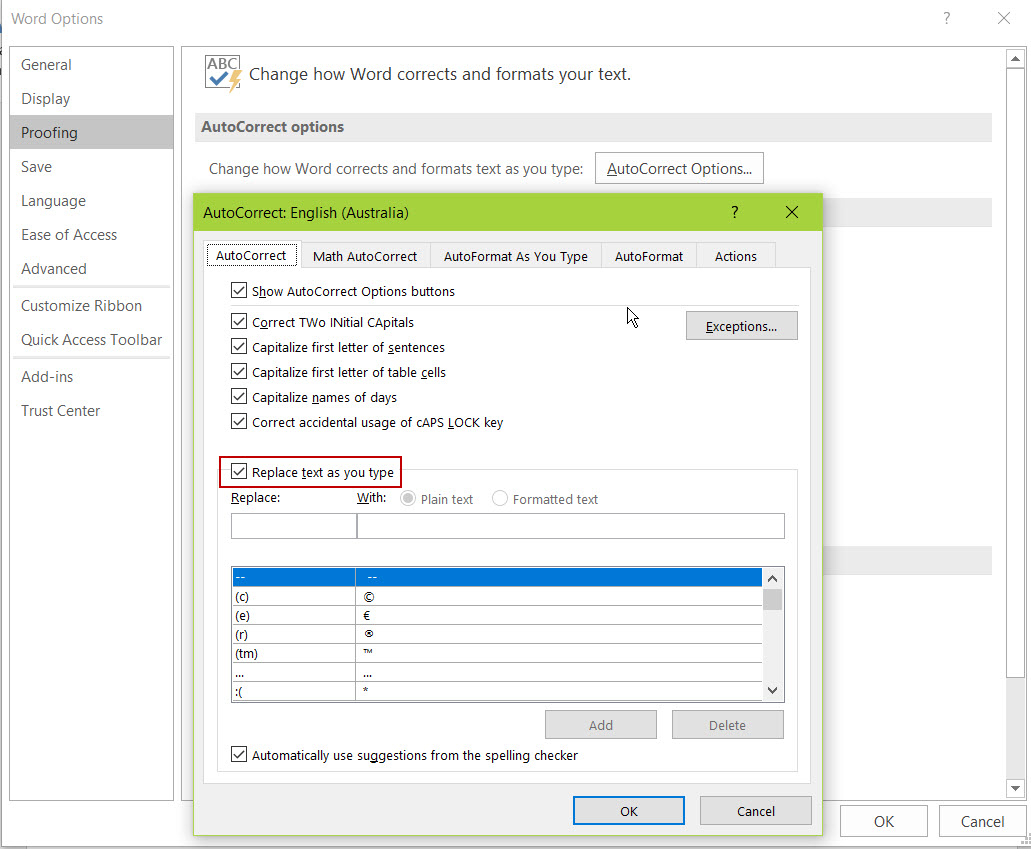Open the Add-ins category
Screen dimensions: 1031x849
point(92,377)
